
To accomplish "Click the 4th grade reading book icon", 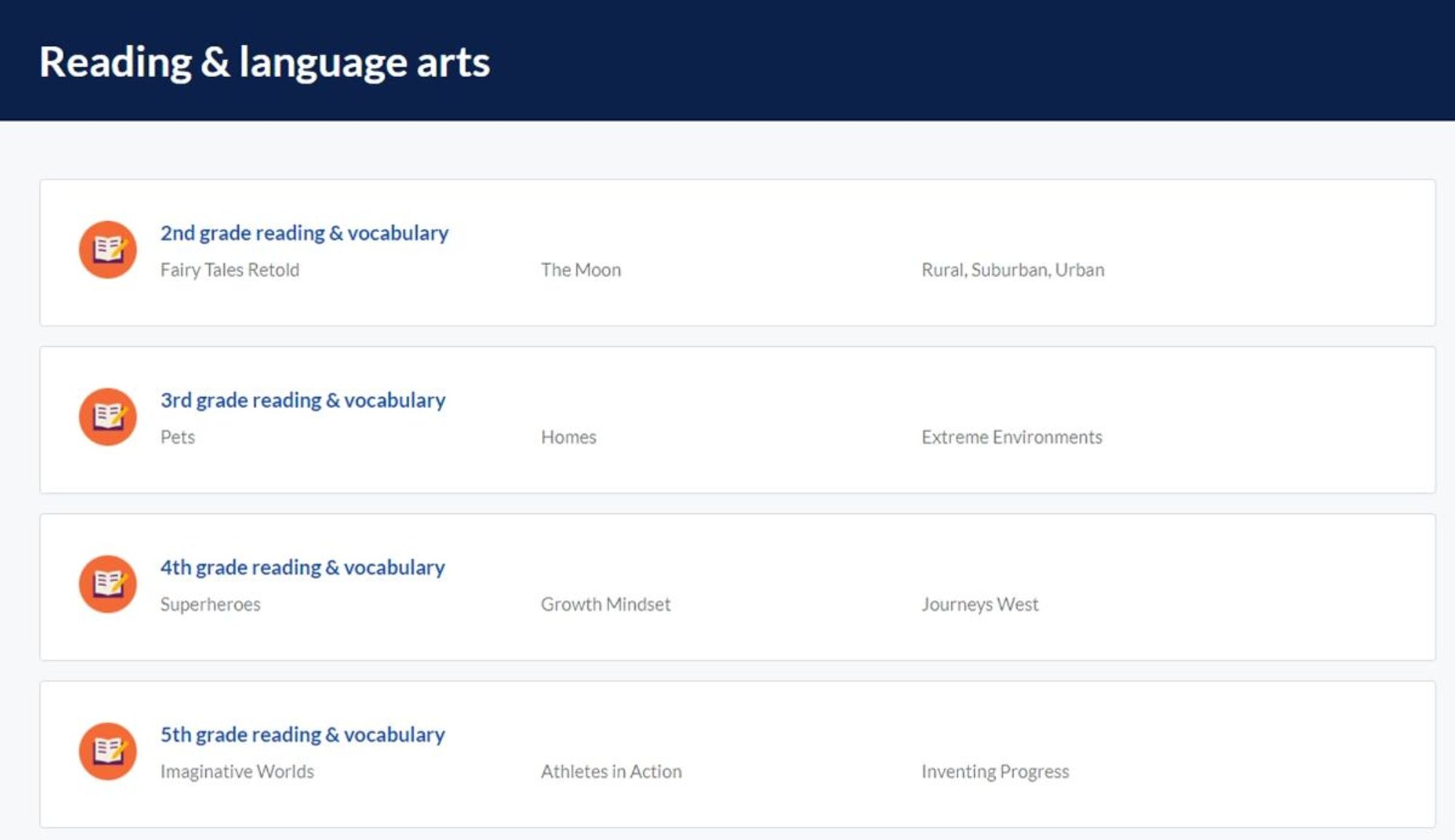I will coord(108,584).
